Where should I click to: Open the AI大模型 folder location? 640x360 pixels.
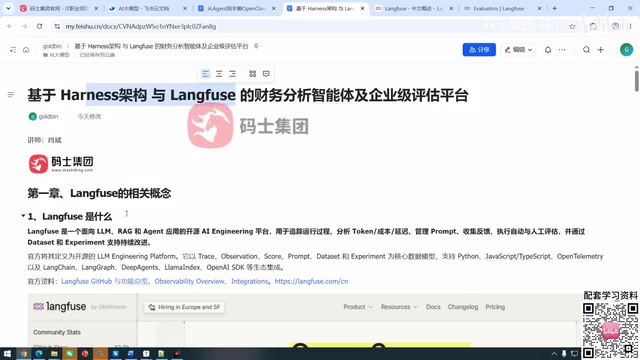coord(56,55)
